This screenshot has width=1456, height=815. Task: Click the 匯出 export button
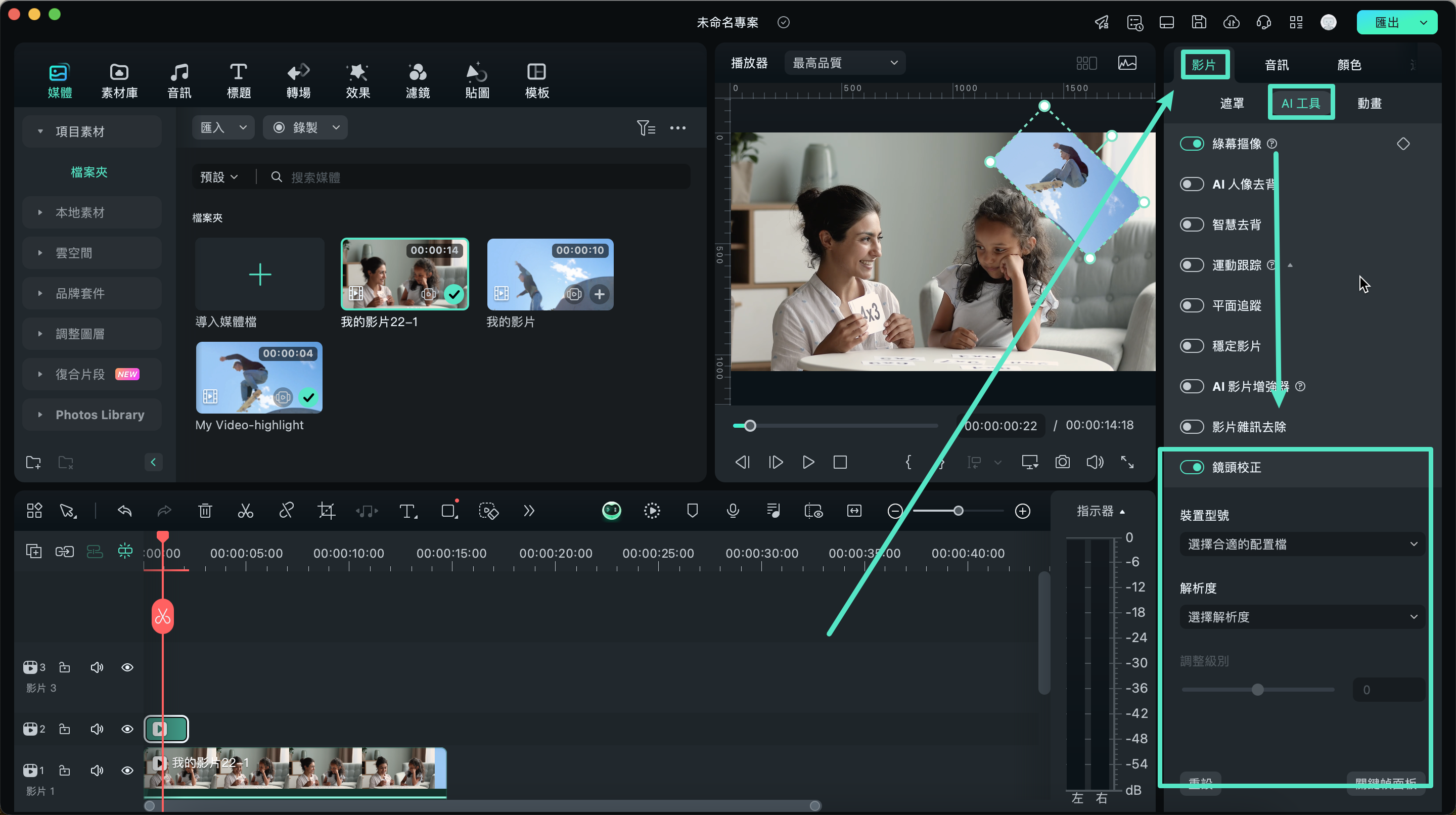1386,23
